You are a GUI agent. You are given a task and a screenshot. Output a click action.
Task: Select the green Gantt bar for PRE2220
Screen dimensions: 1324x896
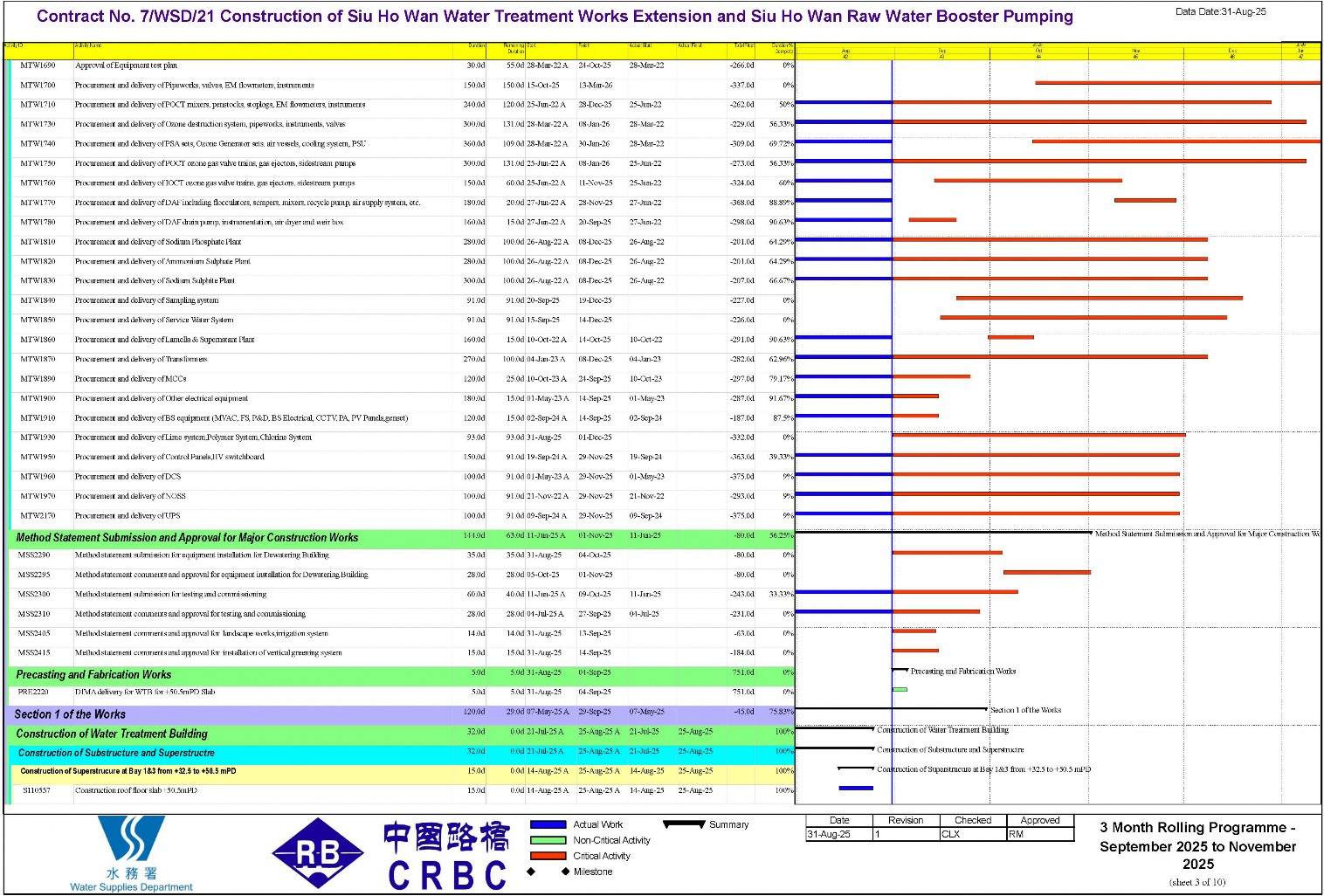pos(900,690)
